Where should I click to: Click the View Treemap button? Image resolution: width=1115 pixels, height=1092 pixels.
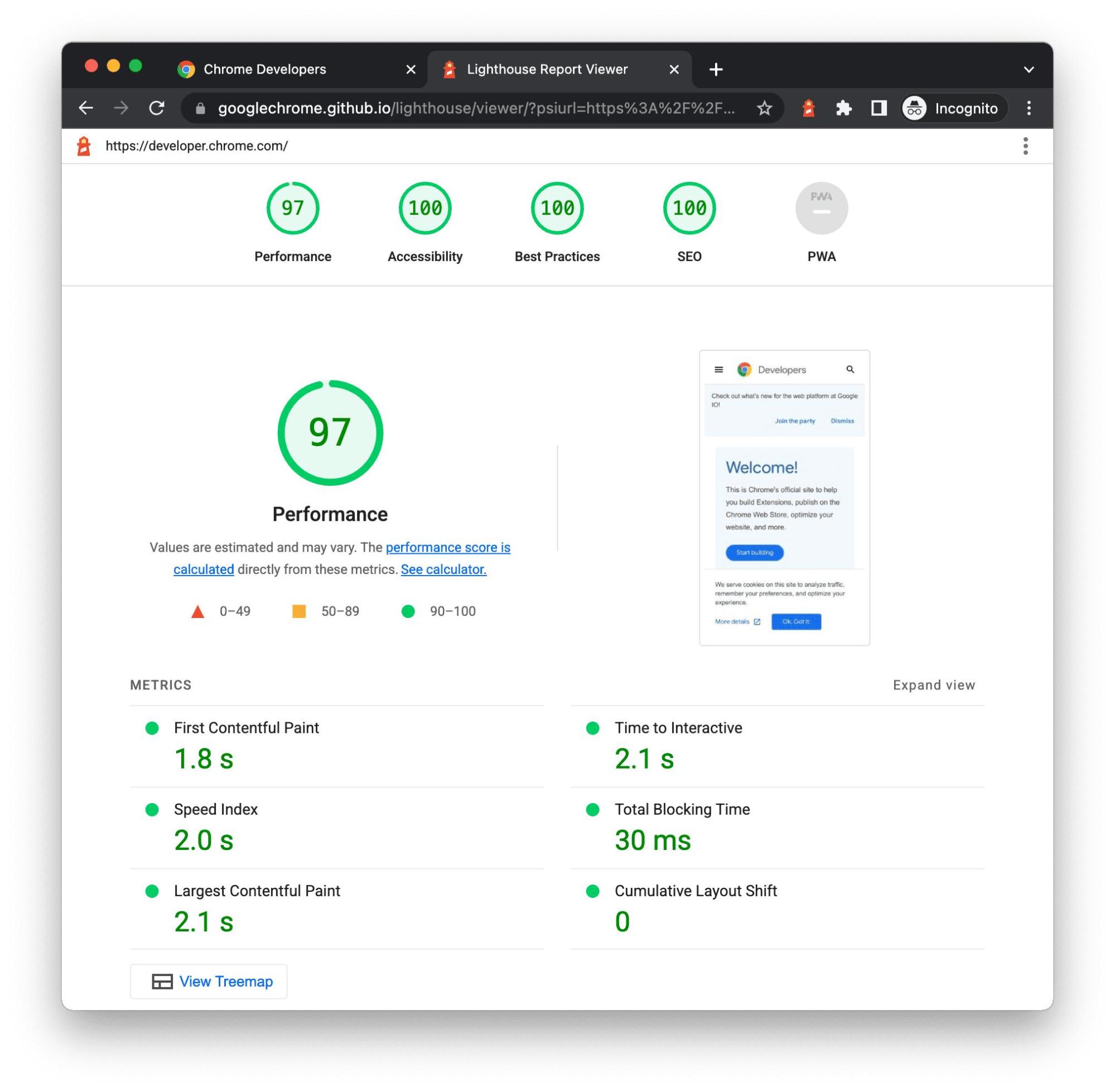click(x=209, y=982)
